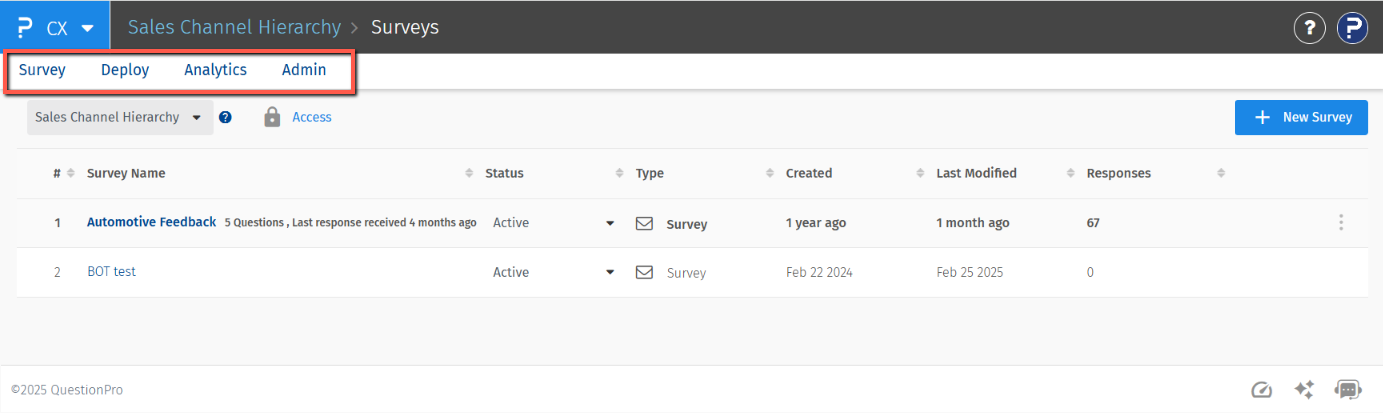Sort by Status column arrows

[619, 173]
